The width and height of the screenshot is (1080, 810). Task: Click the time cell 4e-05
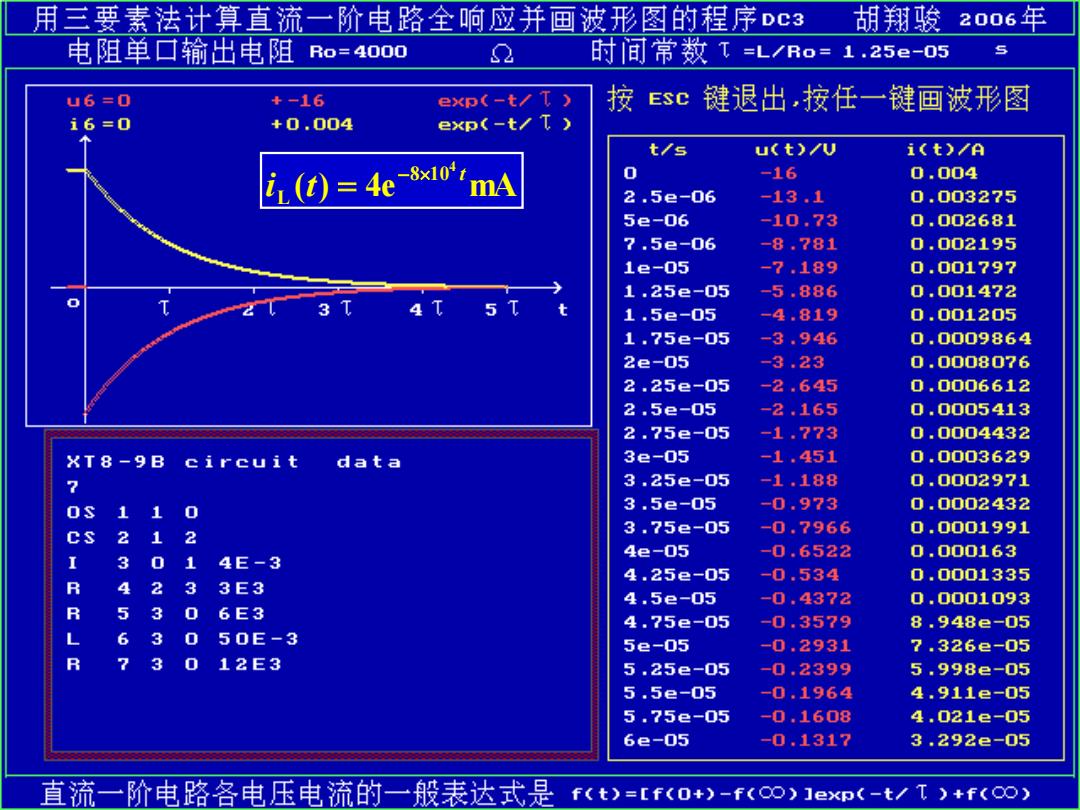point(656,551)
